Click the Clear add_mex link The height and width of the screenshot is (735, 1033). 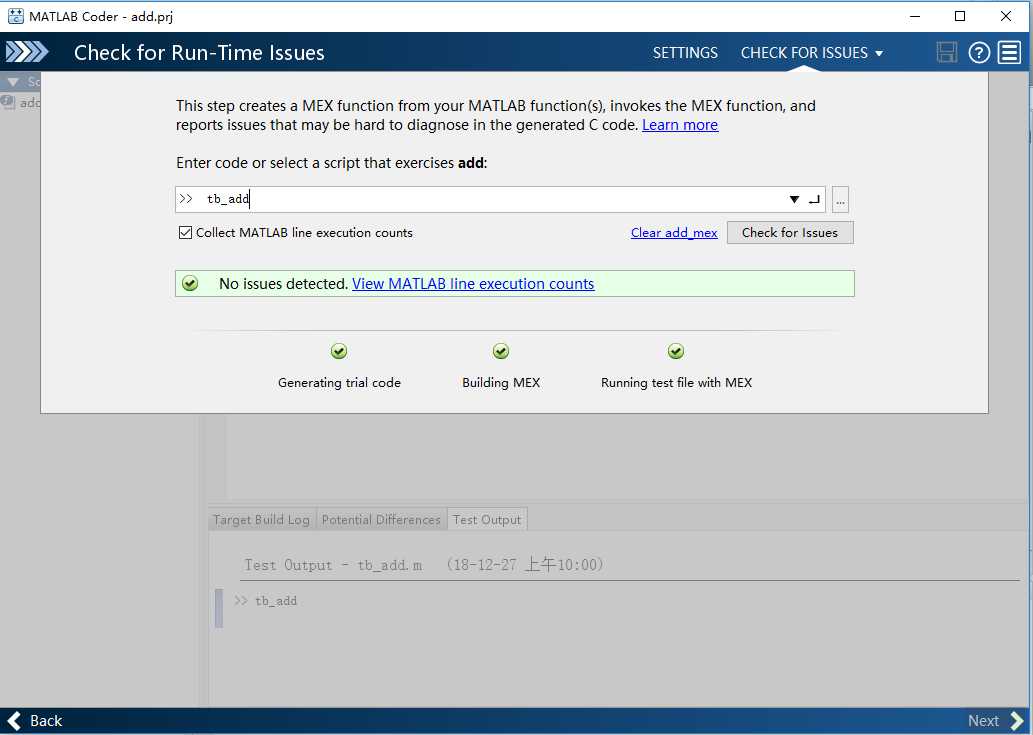[674, 232]
